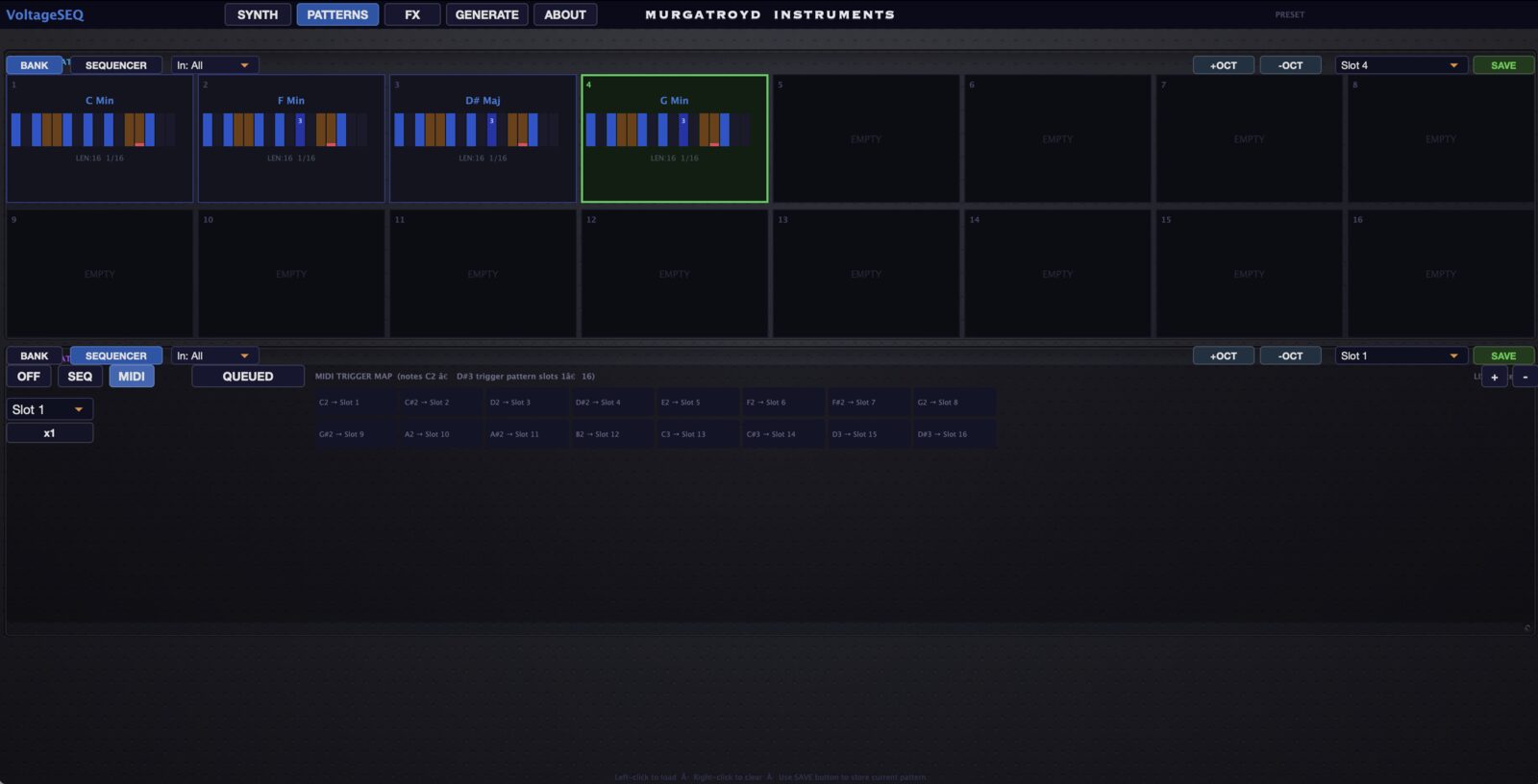Screen dimensions: 1538x784
Task: Load pattern slot 3 D# Maj
Action: coord(483,138)
